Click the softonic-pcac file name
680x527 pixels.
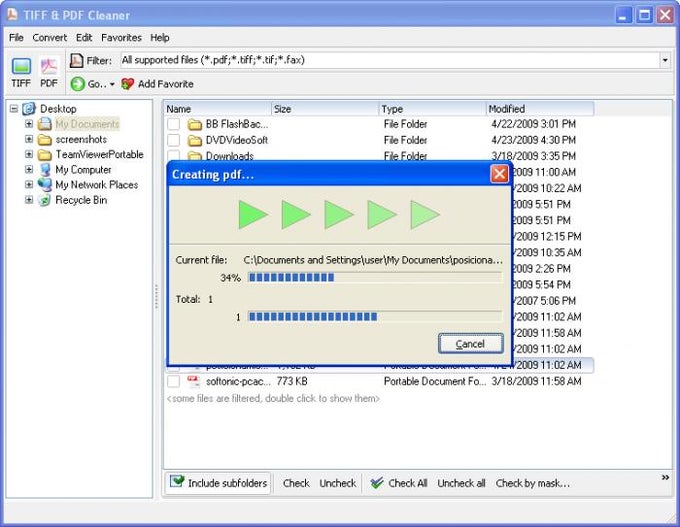tap(238, 381)
